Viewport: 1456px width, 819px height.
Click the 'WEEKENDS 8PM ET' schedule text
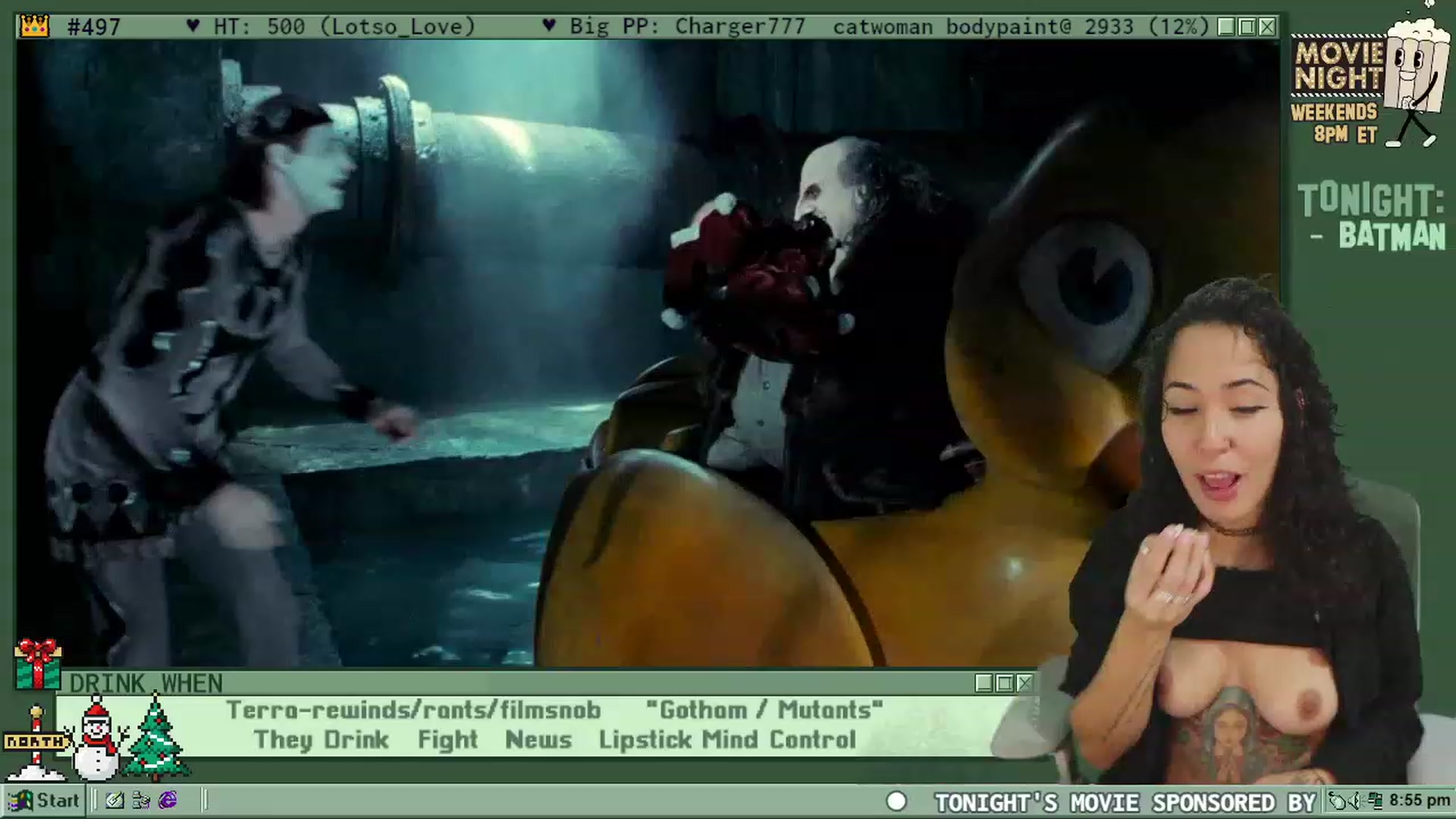(1335, 124)
